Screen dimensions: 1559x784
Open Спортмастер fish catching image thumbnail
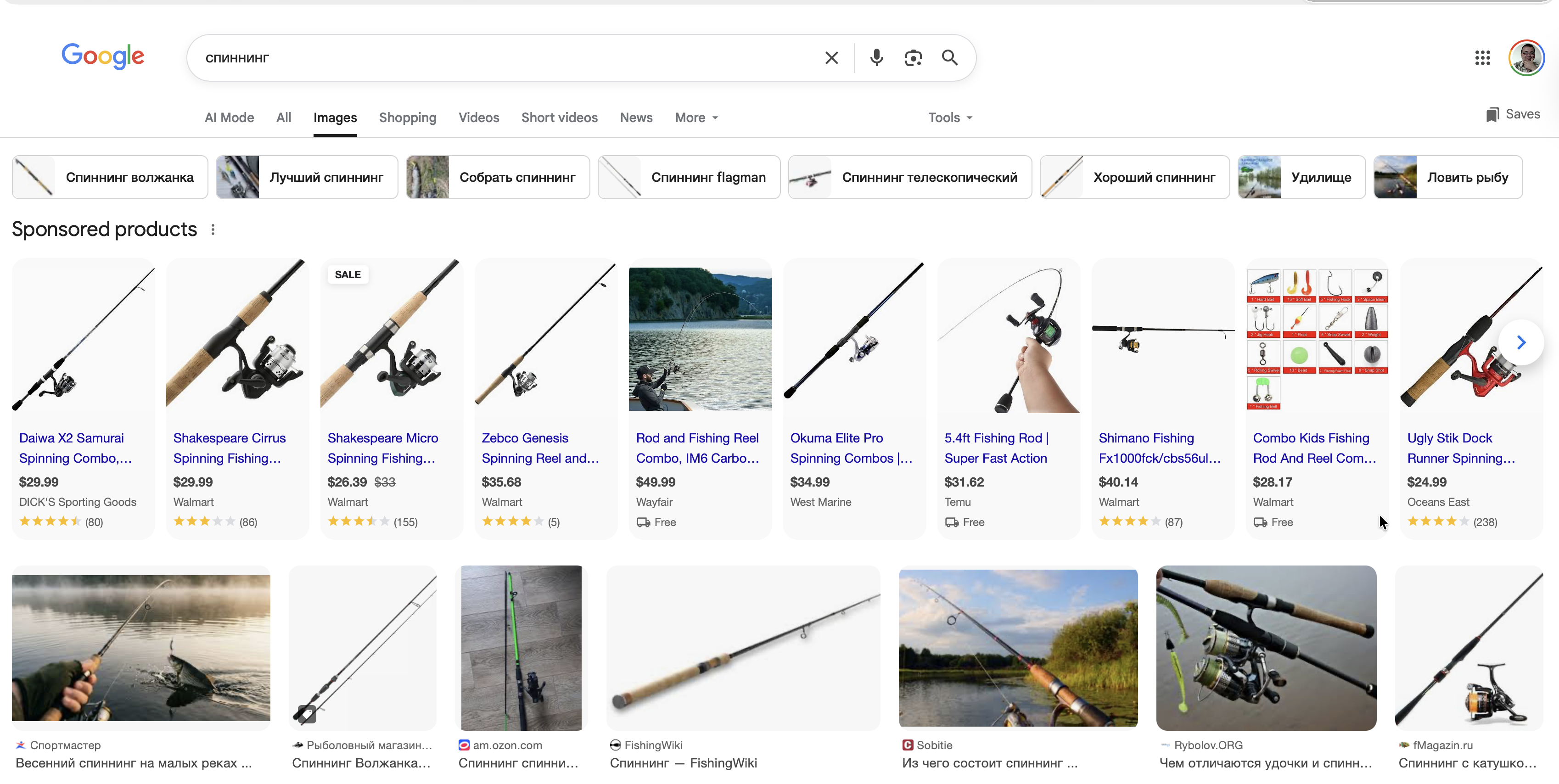[x=141, y=648]
